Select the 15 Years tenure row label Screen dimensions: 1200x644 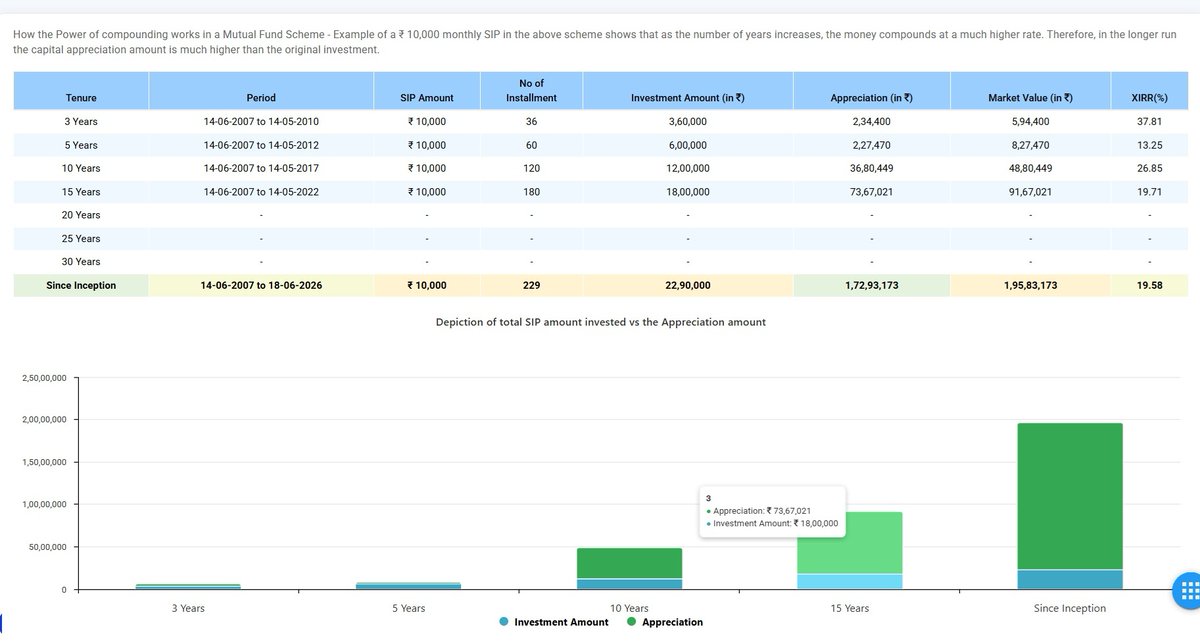[x=81, y=191]
